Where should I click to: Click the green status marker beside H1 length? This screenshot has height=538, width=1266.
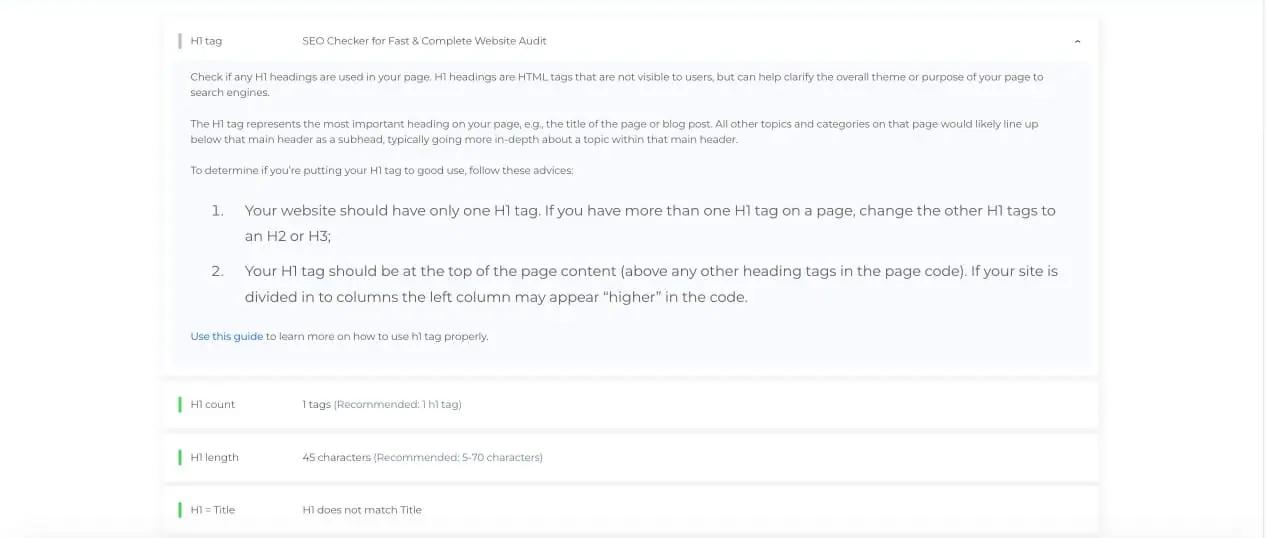[180, 457]
